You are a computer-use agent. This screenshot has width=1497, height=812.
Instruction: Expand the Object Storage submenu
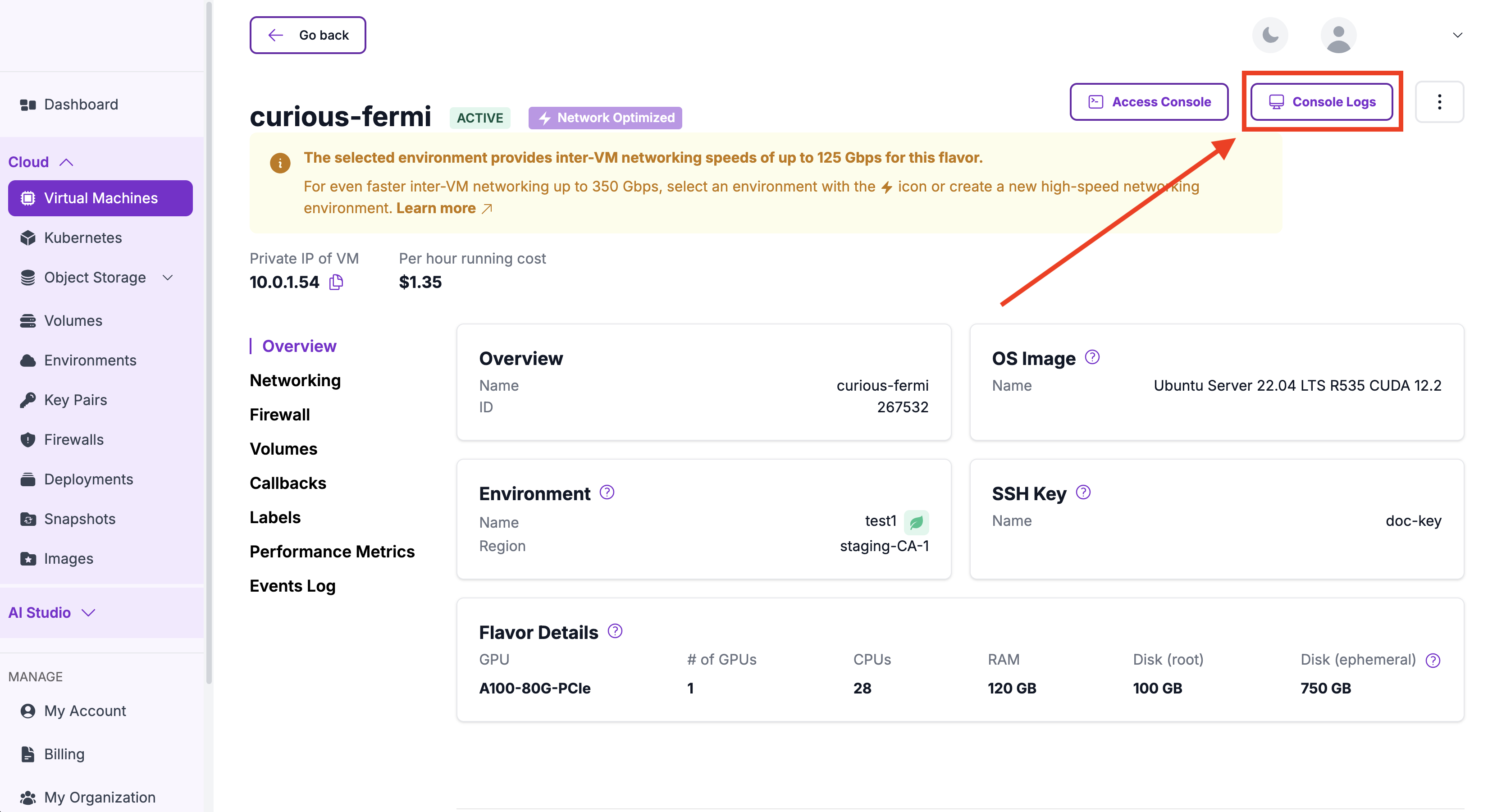pyautogui.click(x=168, y=278)
